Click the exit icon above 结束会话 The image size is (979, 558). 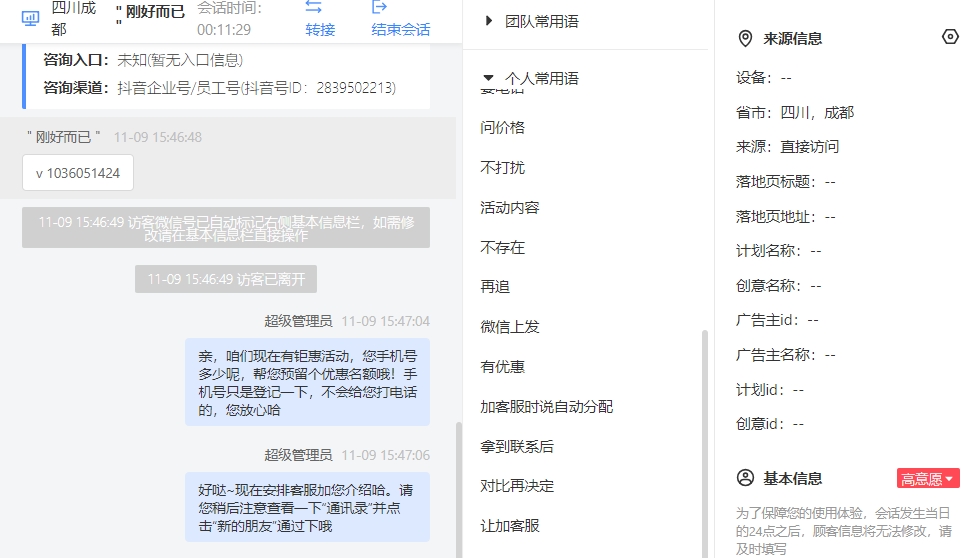click(x=379, y=7)
